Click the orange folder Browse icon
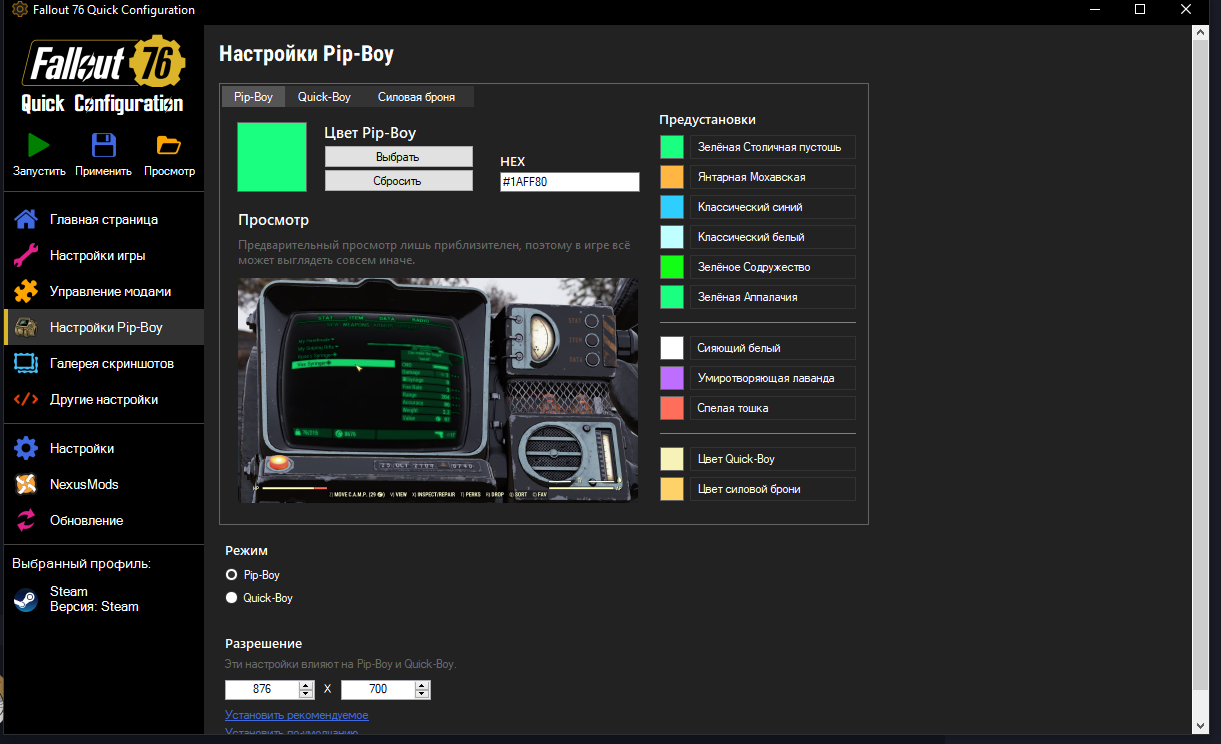The width and height of the screenshot is (1221, 744). coord(169,145)
